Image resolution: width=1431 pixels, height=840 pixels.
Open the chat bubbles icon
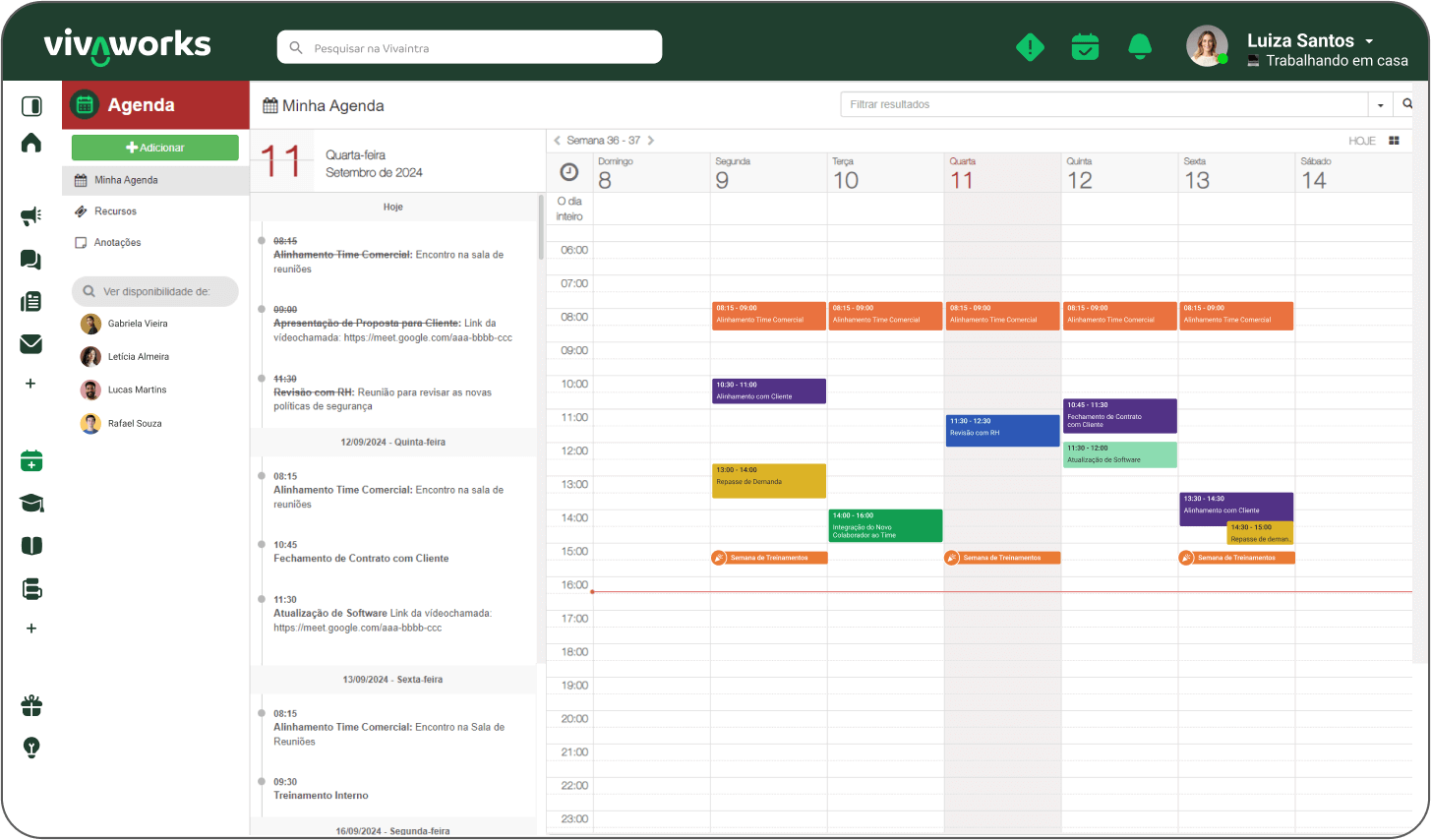[31, 260]
